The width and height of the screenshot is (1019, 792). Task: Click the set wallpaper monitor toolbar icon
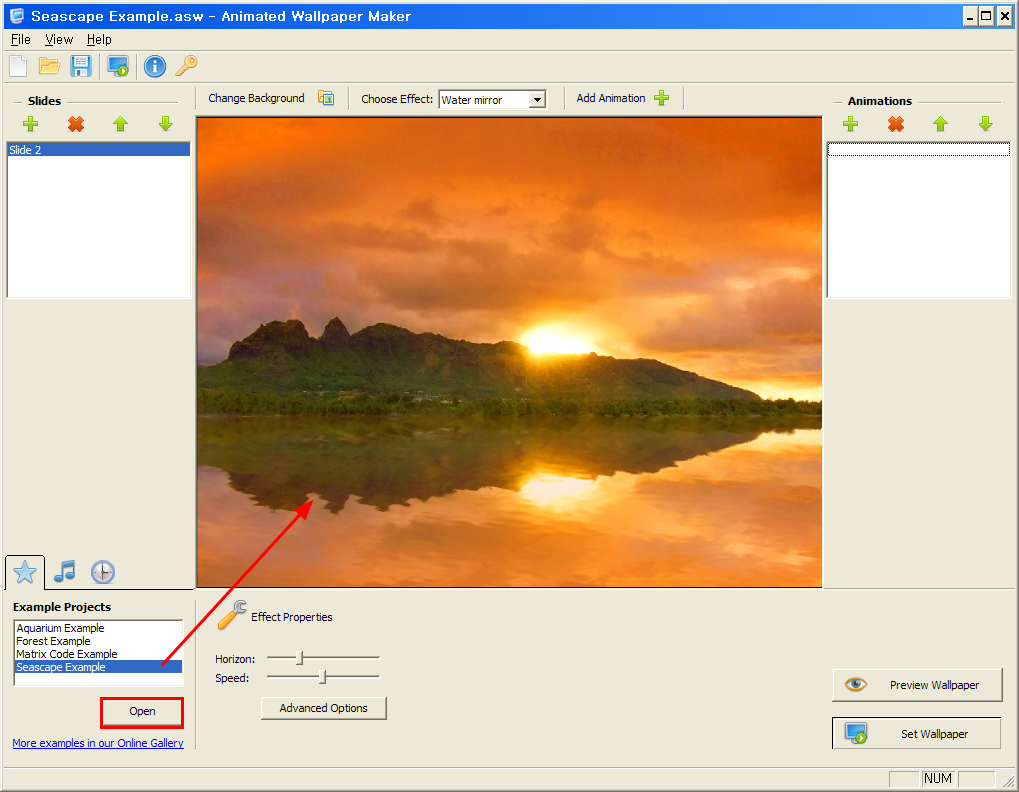pos(118,66)
